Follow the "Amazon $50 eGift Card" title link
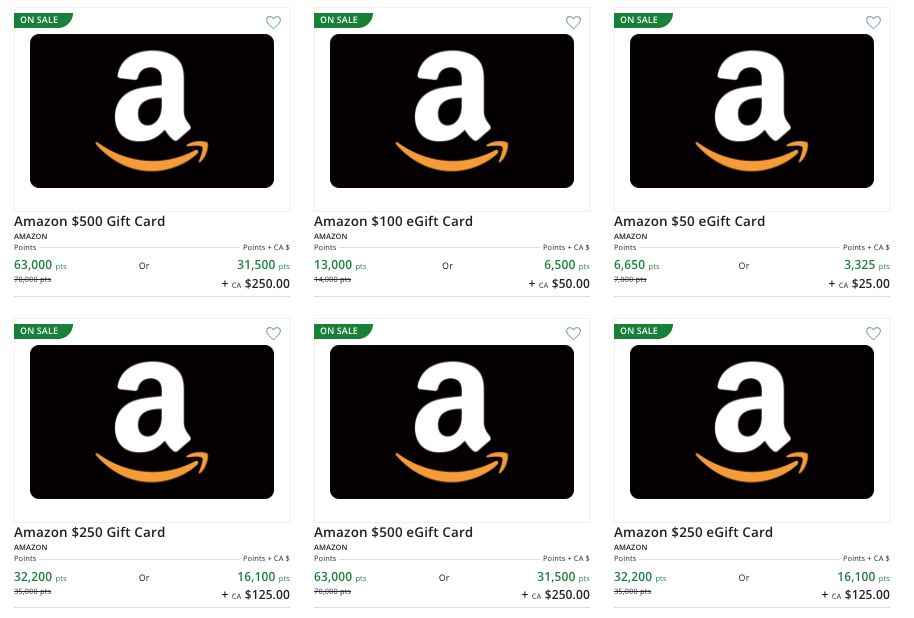The image size is (914, 618). pyautogui.click(x=689, y=221)
